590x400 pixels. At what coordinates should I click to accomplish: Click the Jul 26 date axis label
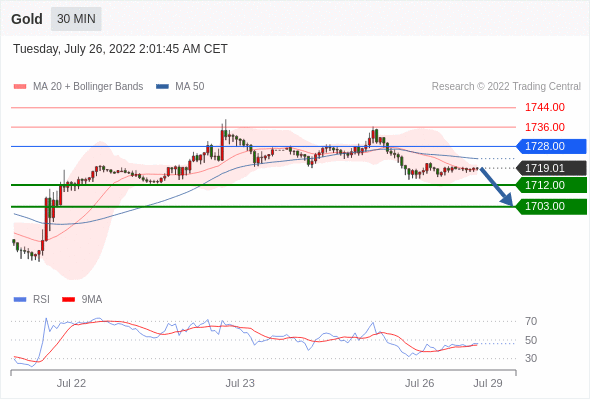coord(420,383)
